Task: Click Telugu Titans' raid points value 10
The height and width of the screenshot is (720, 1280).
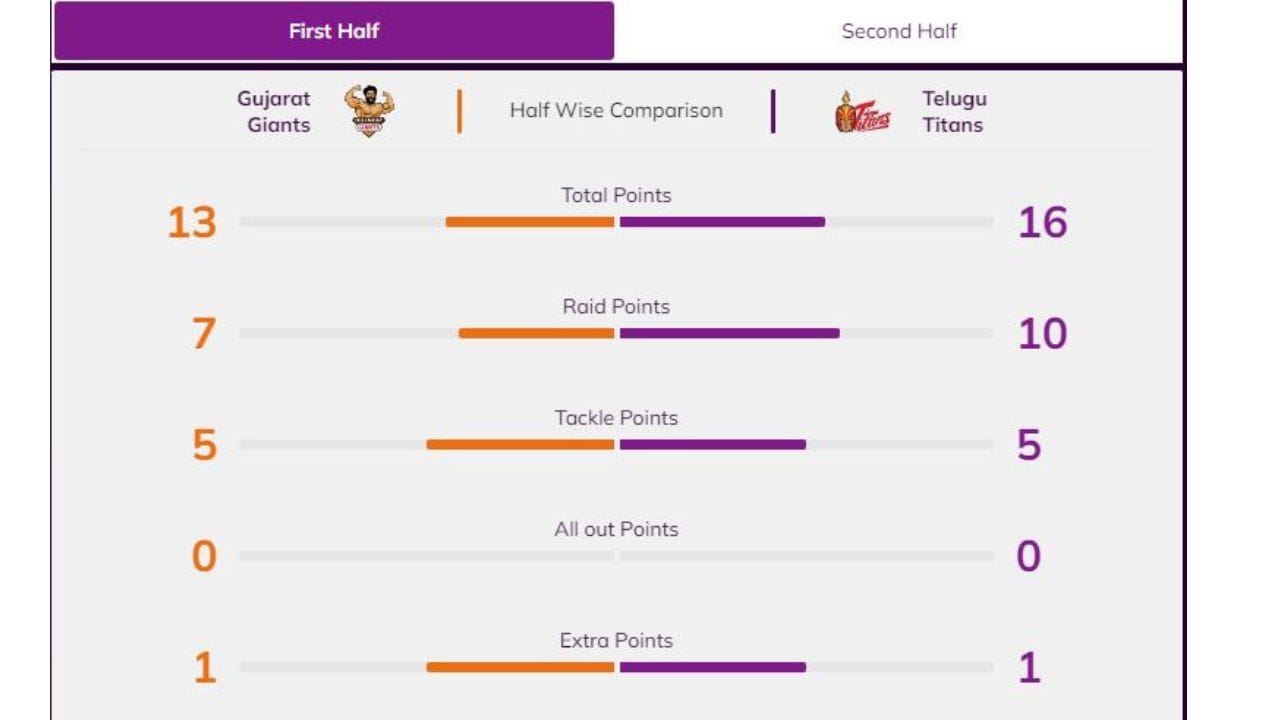Action: (x=1042, y=334)
